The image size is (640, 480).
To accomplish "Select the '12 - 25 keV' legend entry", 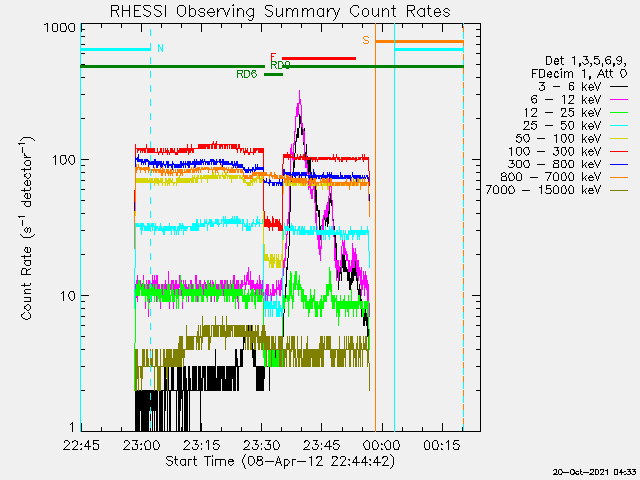I will (x=562, y=113).
